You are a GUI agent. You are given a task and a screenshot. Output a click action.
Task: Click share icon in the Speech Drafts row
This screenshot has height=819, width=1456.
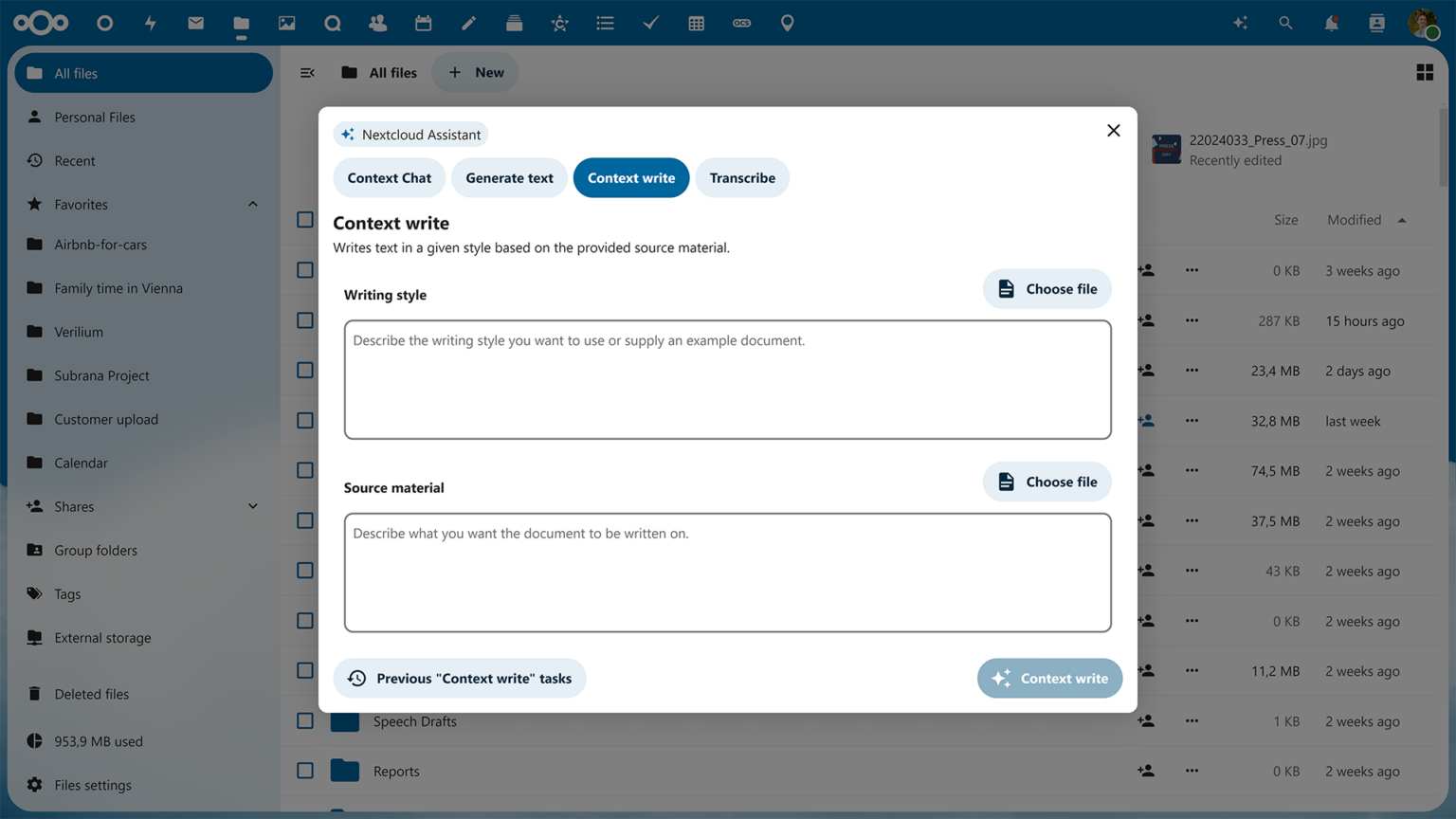click(1146, 721)
